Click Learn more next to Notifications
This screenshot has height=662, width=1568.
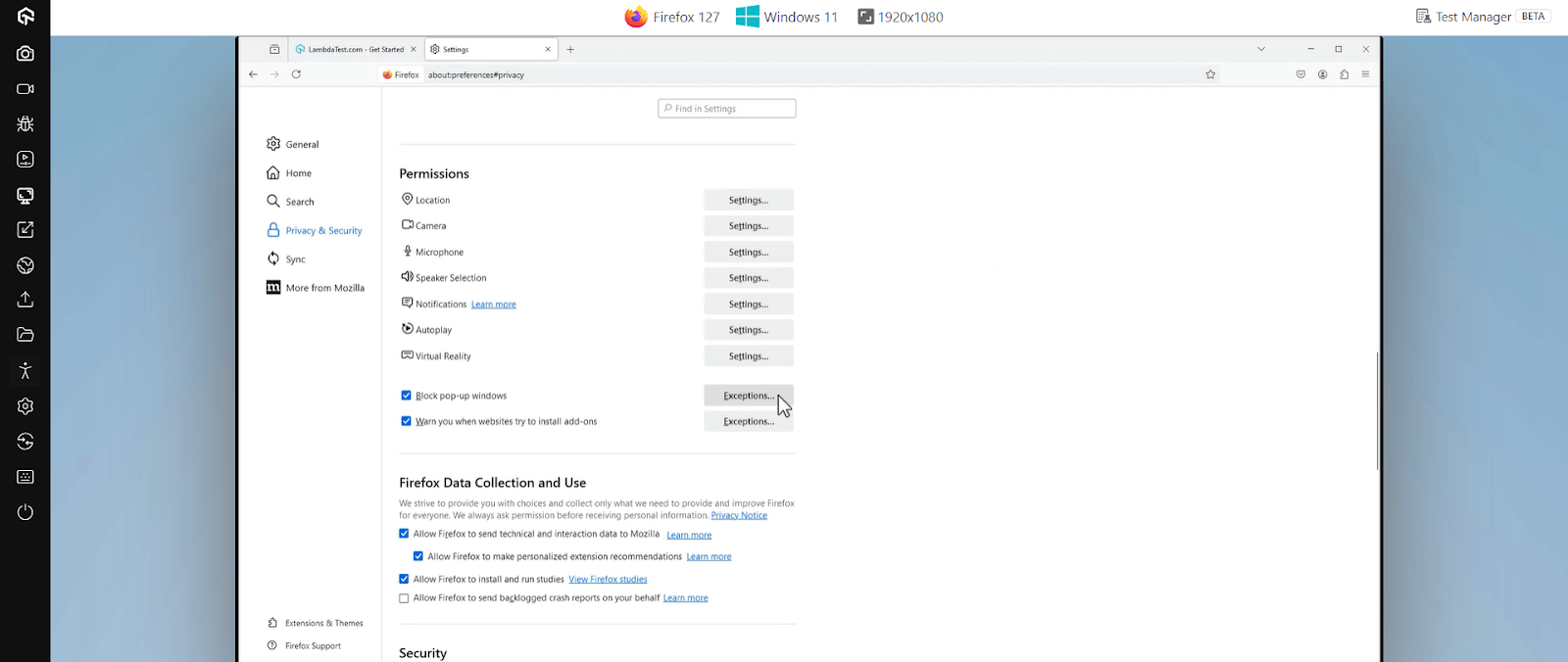tap(494, 305)
